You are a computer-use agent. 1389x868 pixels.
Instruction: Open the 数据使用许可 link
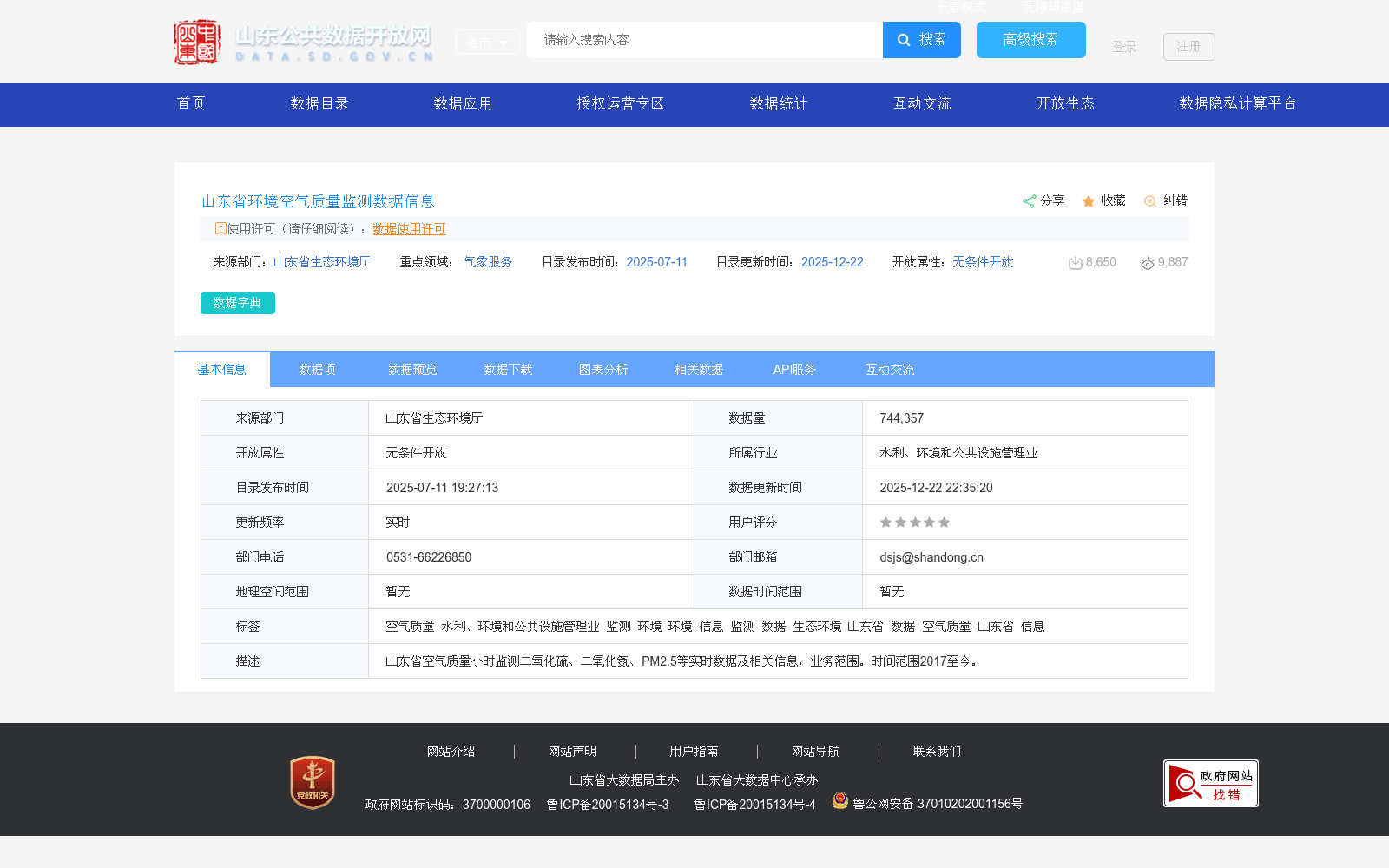pos(409,229)
